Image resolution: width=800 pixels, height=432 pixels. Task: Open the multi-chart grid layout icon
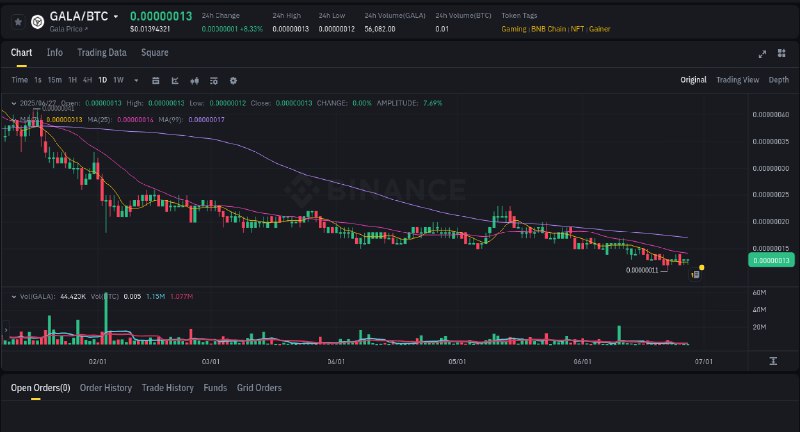(x=781, y=53)
